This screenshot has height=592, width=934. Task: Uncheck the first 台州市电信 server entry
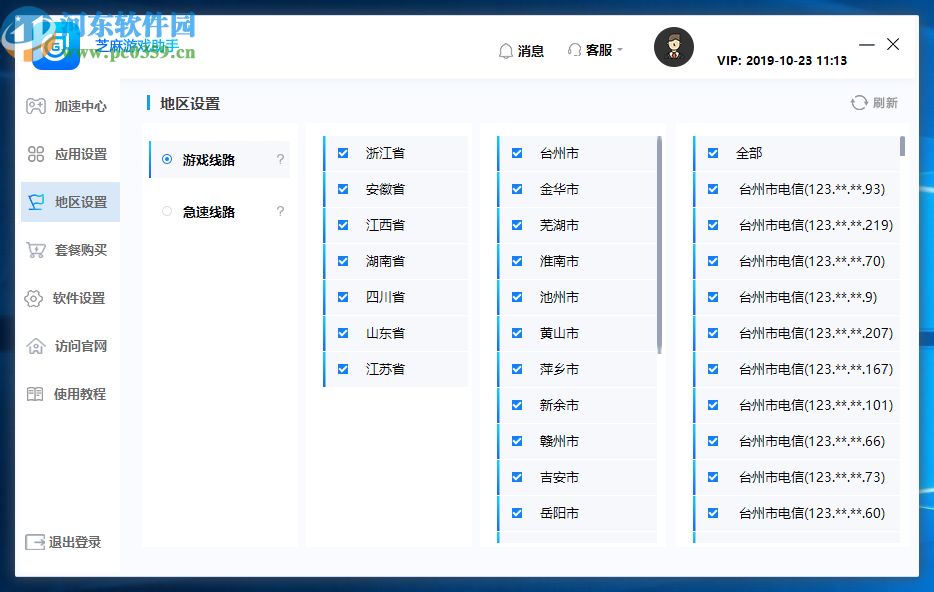click(x=712, y=189)
